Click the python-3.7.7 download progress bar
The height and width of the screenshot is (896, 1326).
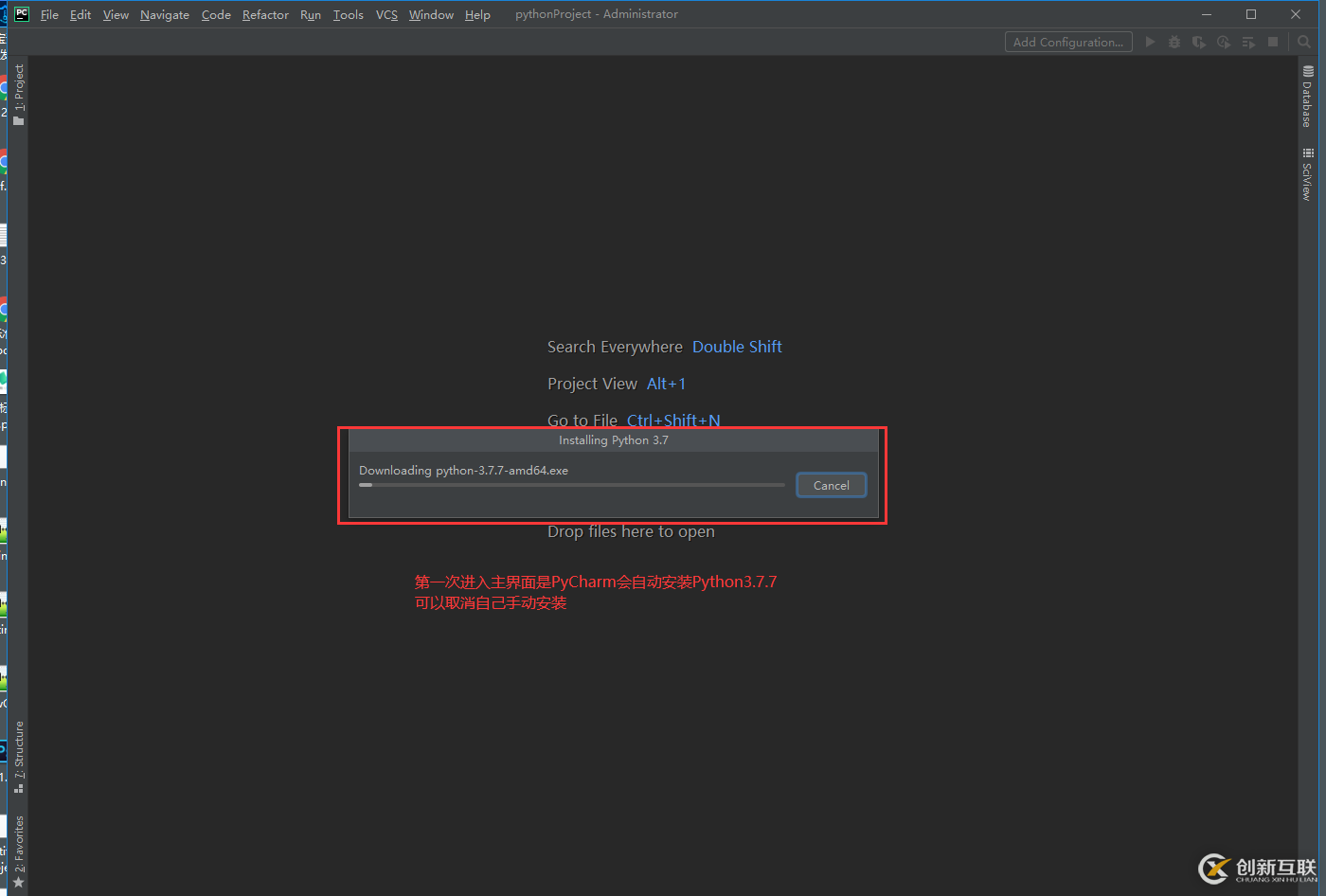pos(572,485)
